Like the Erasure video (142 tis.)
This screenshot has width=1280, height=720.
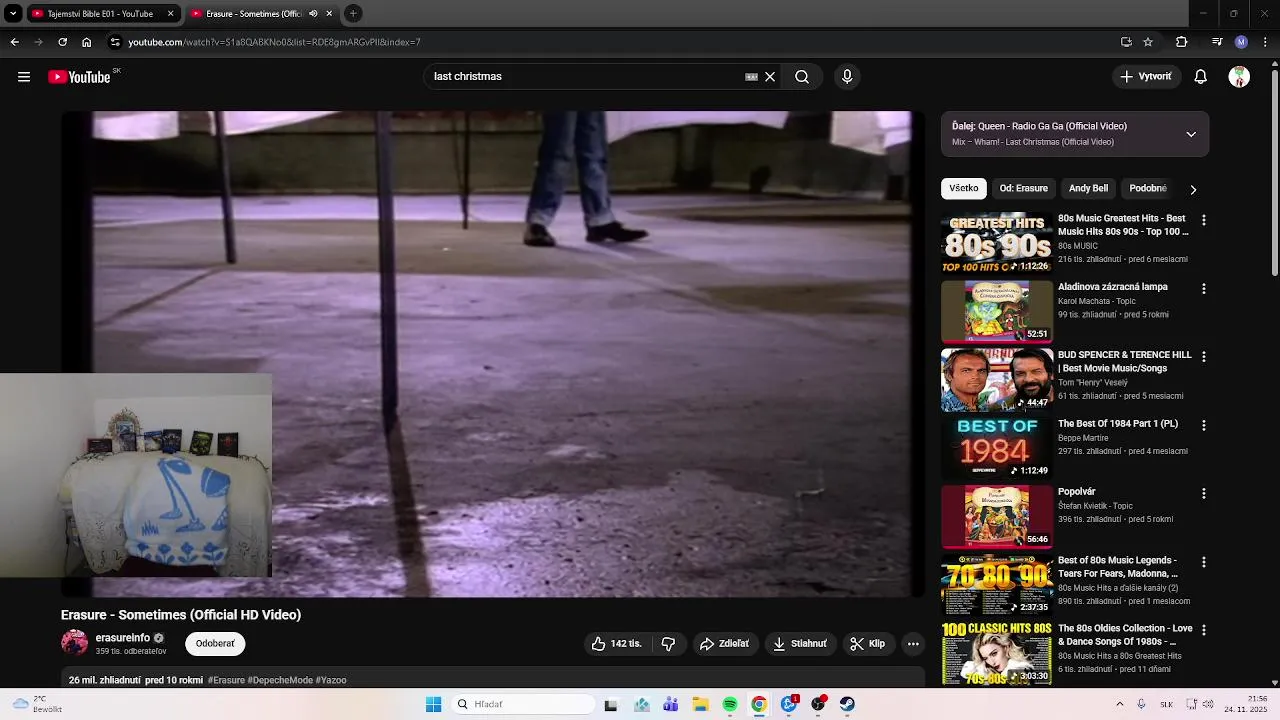point(616,644)
